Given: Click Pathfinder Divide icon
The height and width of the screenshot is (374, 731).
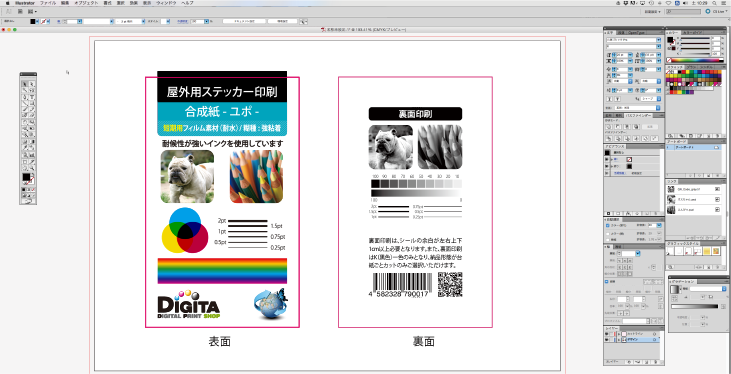Looking at the screenshot, I should [609, 139].
